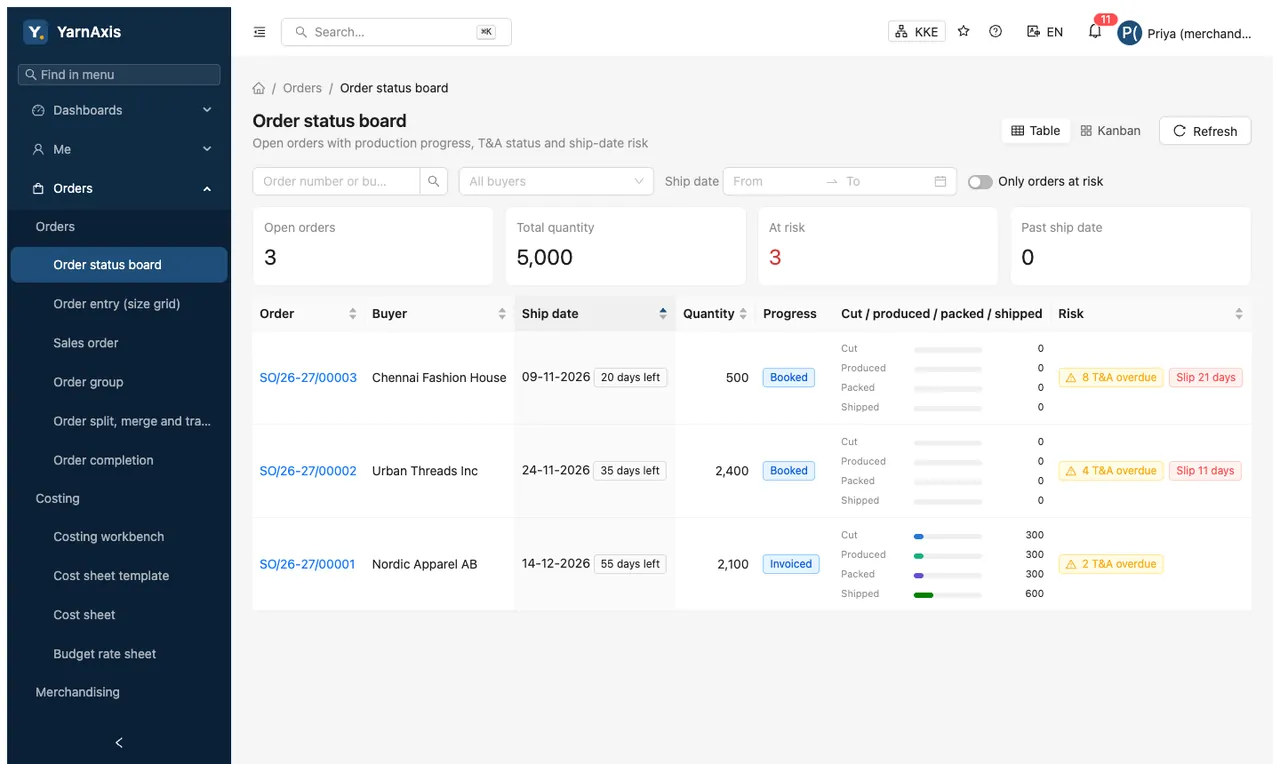Open order SO/26-27/00001 link
The image size is (1280, 764).
tap(307, 564)
